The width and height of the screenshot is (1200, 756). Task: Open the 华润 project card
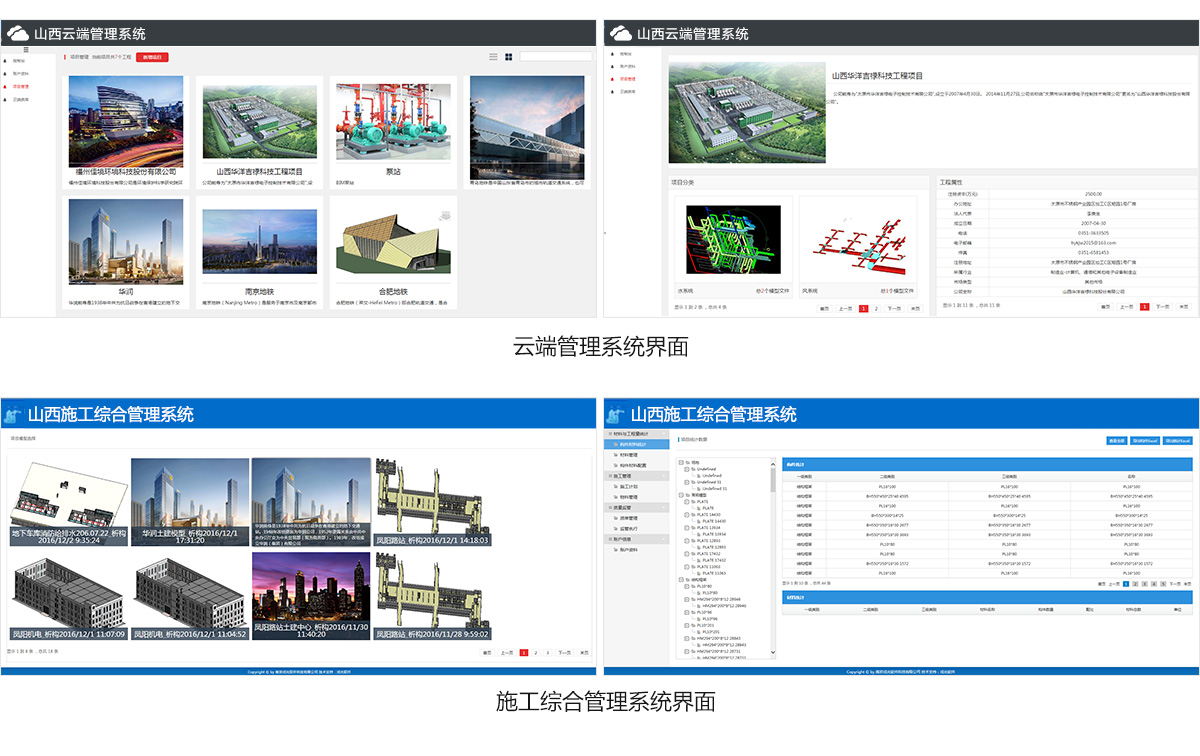126,251
